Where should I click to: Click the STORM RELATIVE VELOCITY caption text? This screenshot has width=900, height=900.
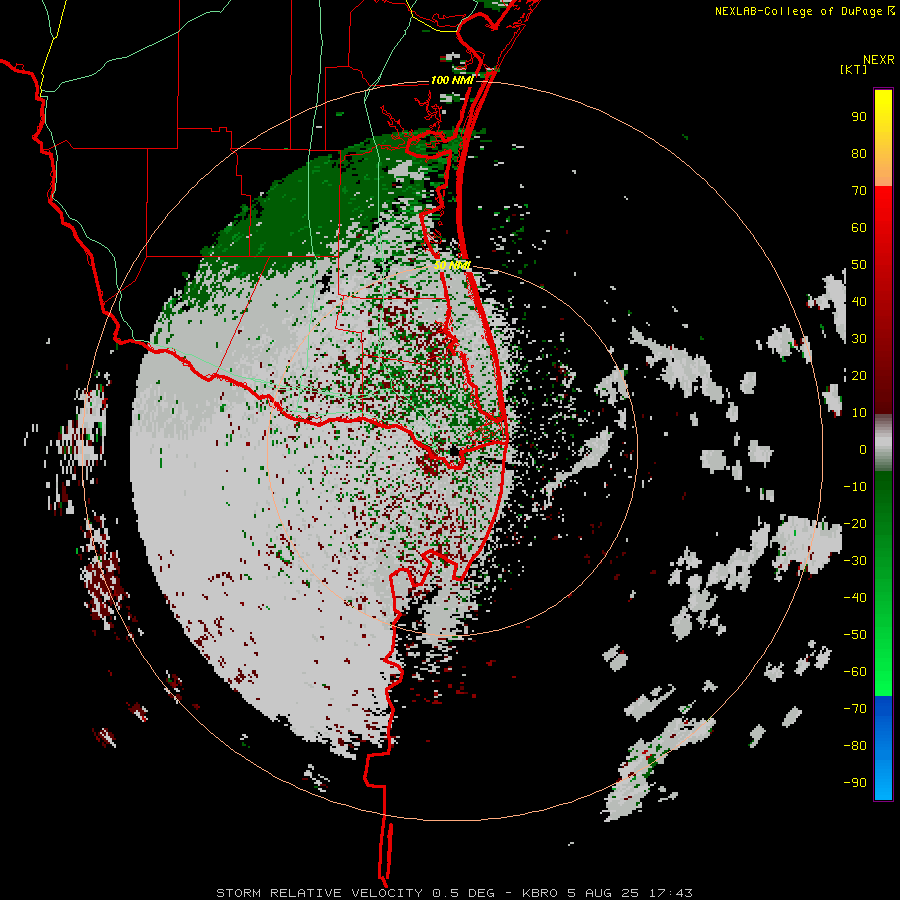[x=320, y=893]
